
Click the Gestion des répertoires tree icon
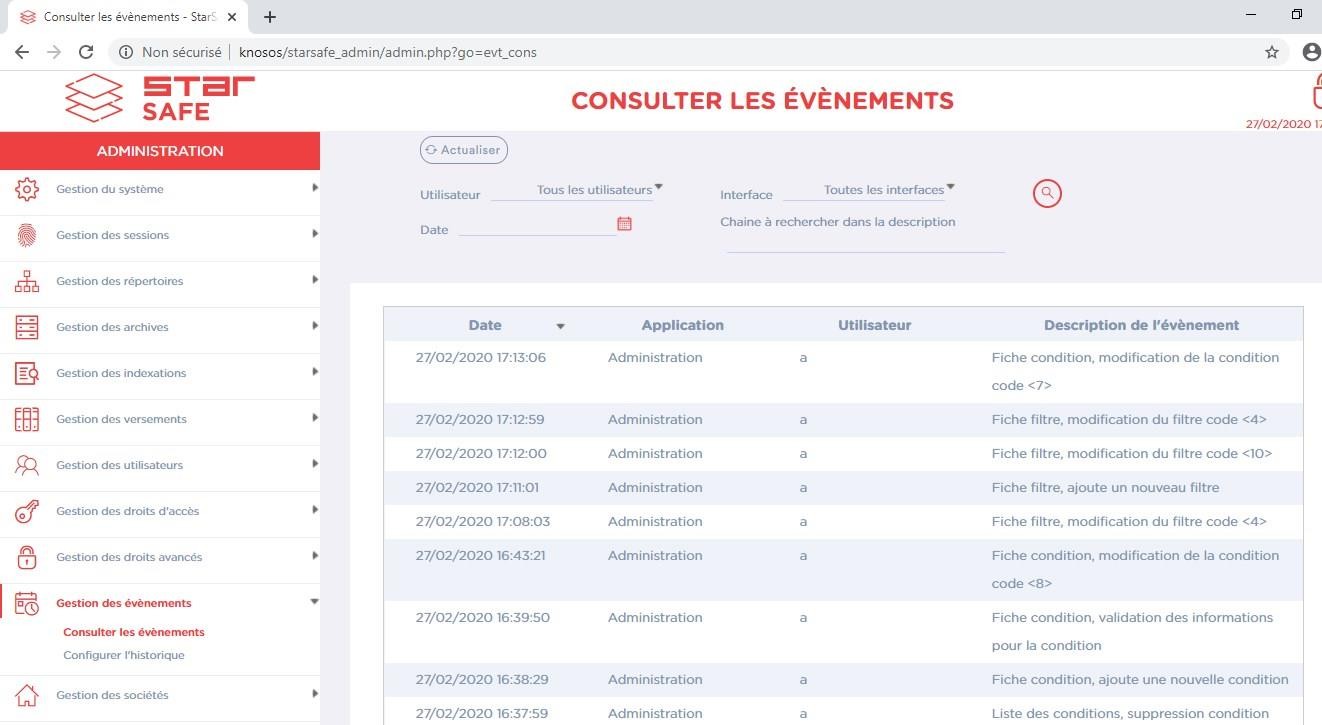pos(27,281)
